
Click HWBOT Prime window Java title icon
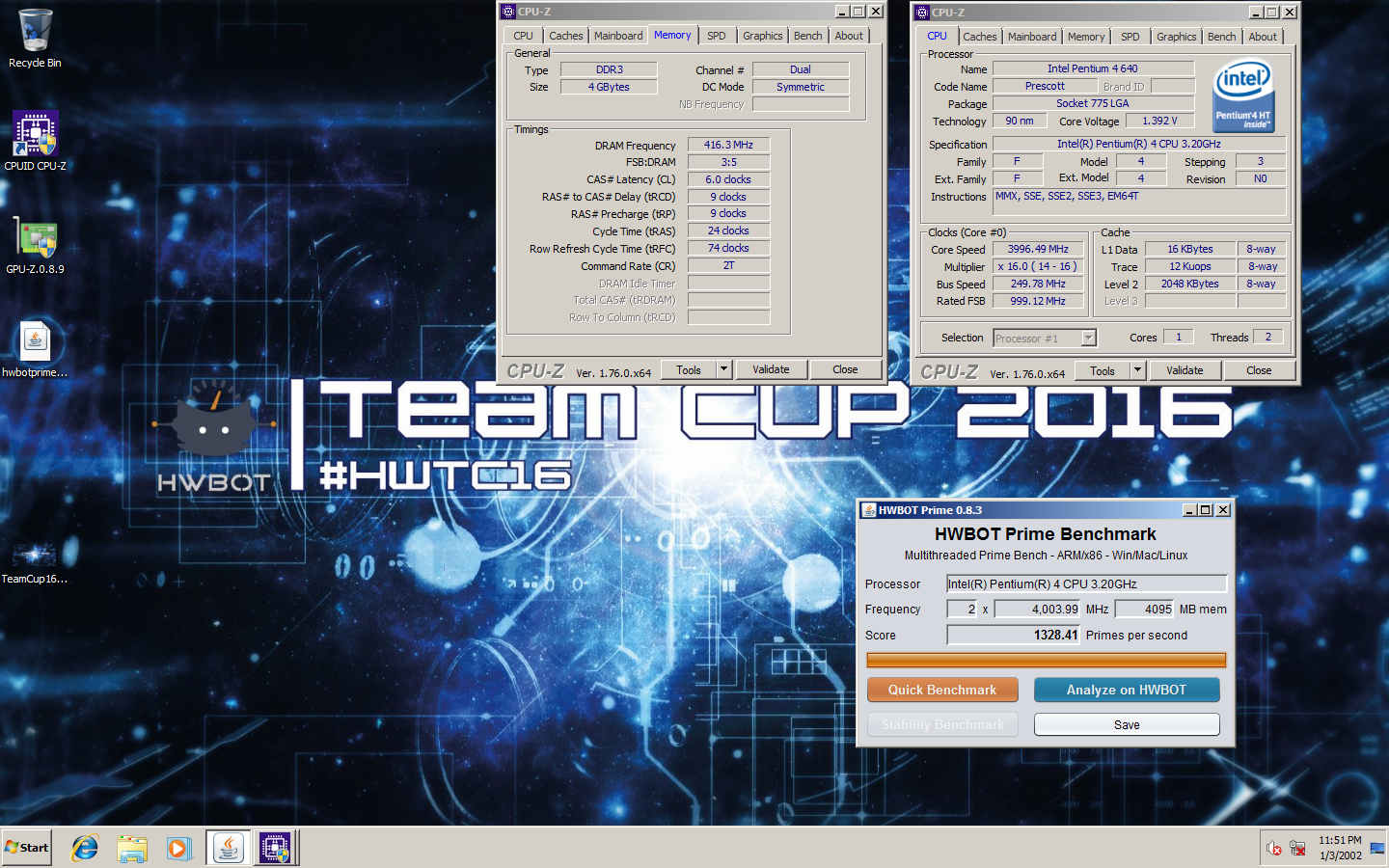click(869, 510)
